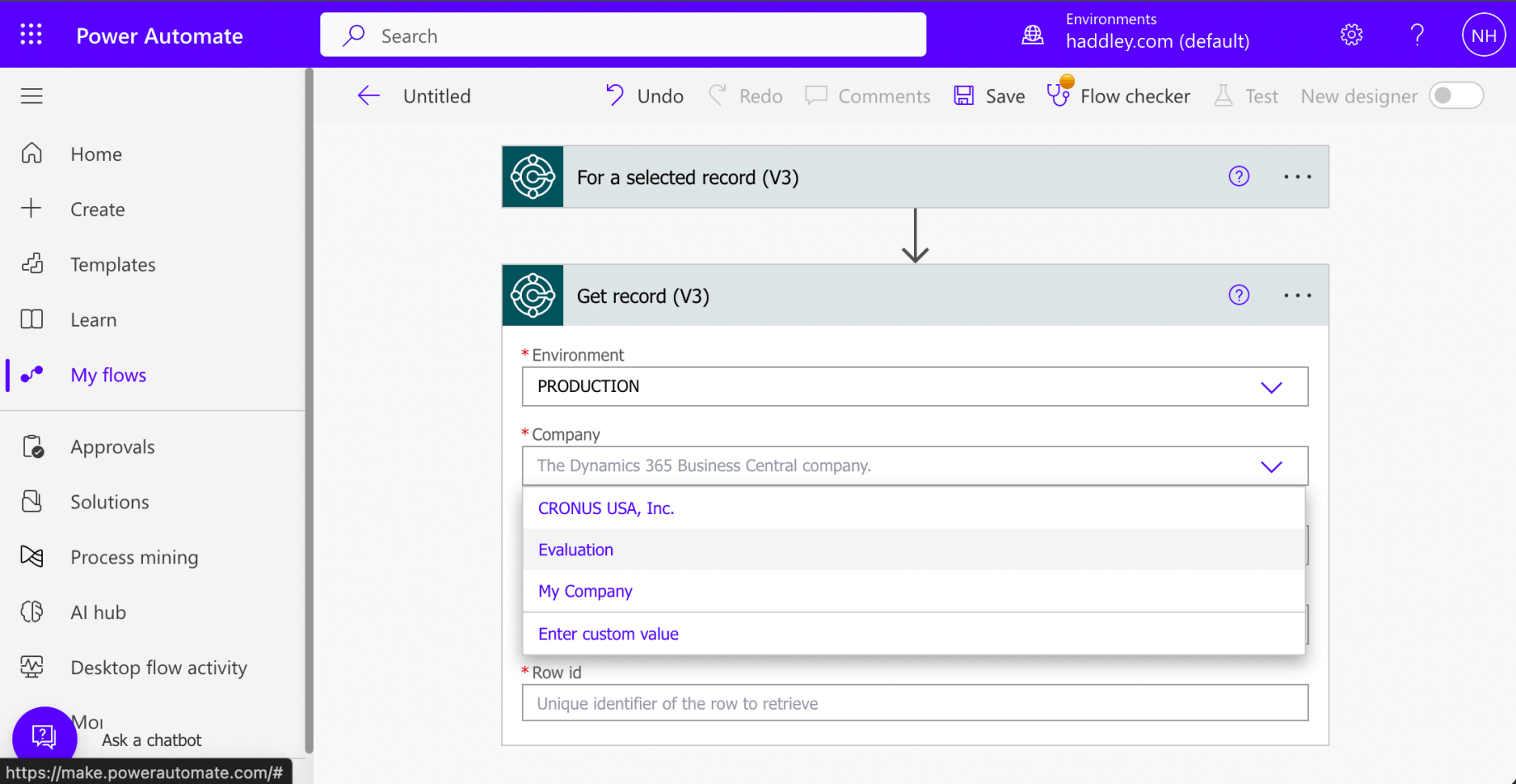Save the flow

point(989,96)
